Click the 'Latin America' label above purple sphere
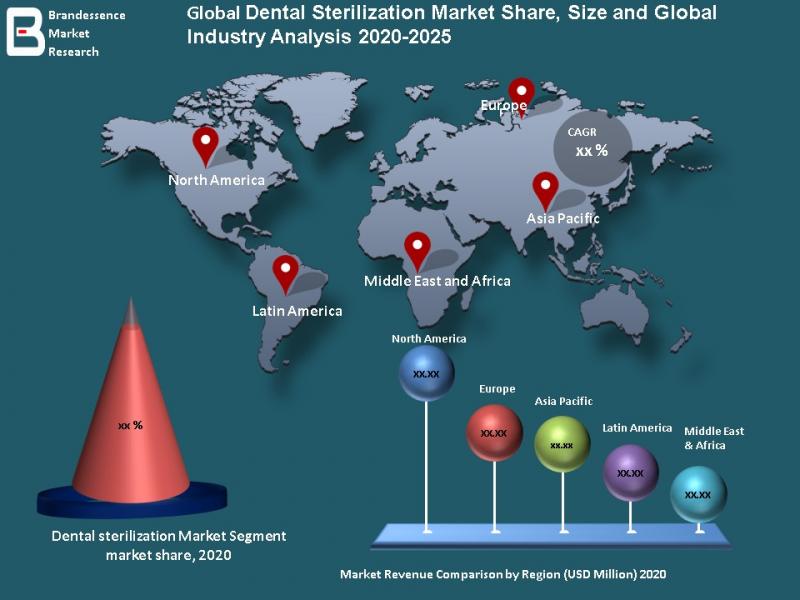 click(637, 428)
